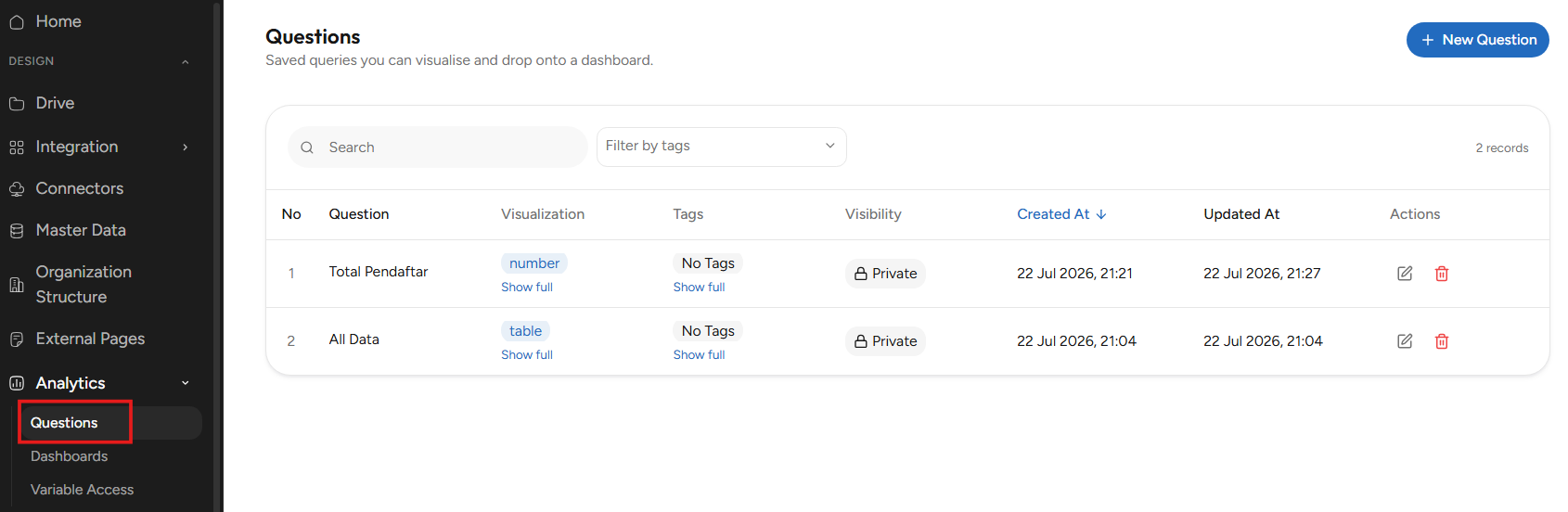Click the New Question button
Image resolution: width=1568 pixels, height=512 pixels.
[x=1477, y=40]
